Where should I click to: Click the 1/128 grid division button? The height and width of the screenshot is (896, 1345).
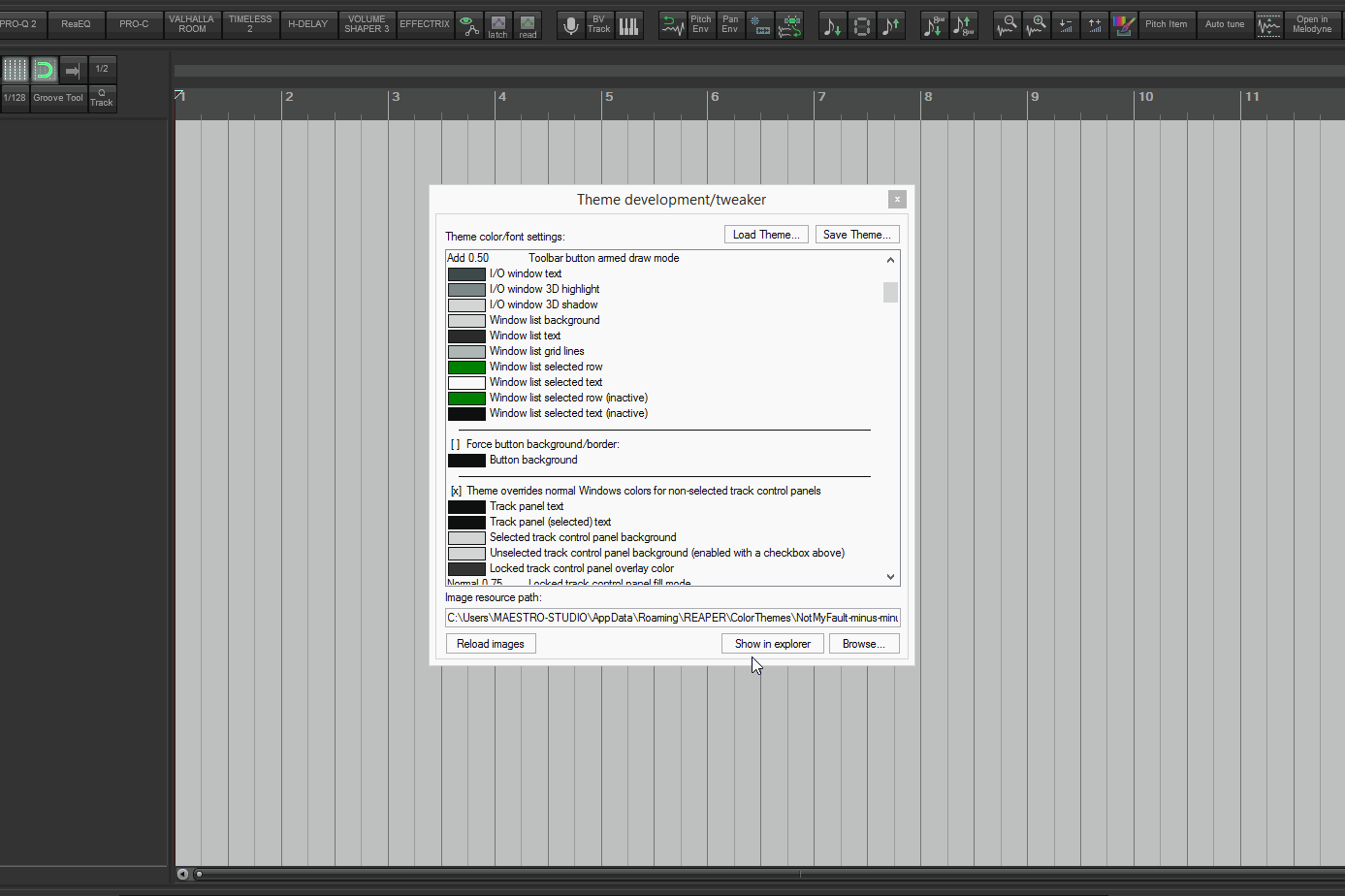point(16,98)
